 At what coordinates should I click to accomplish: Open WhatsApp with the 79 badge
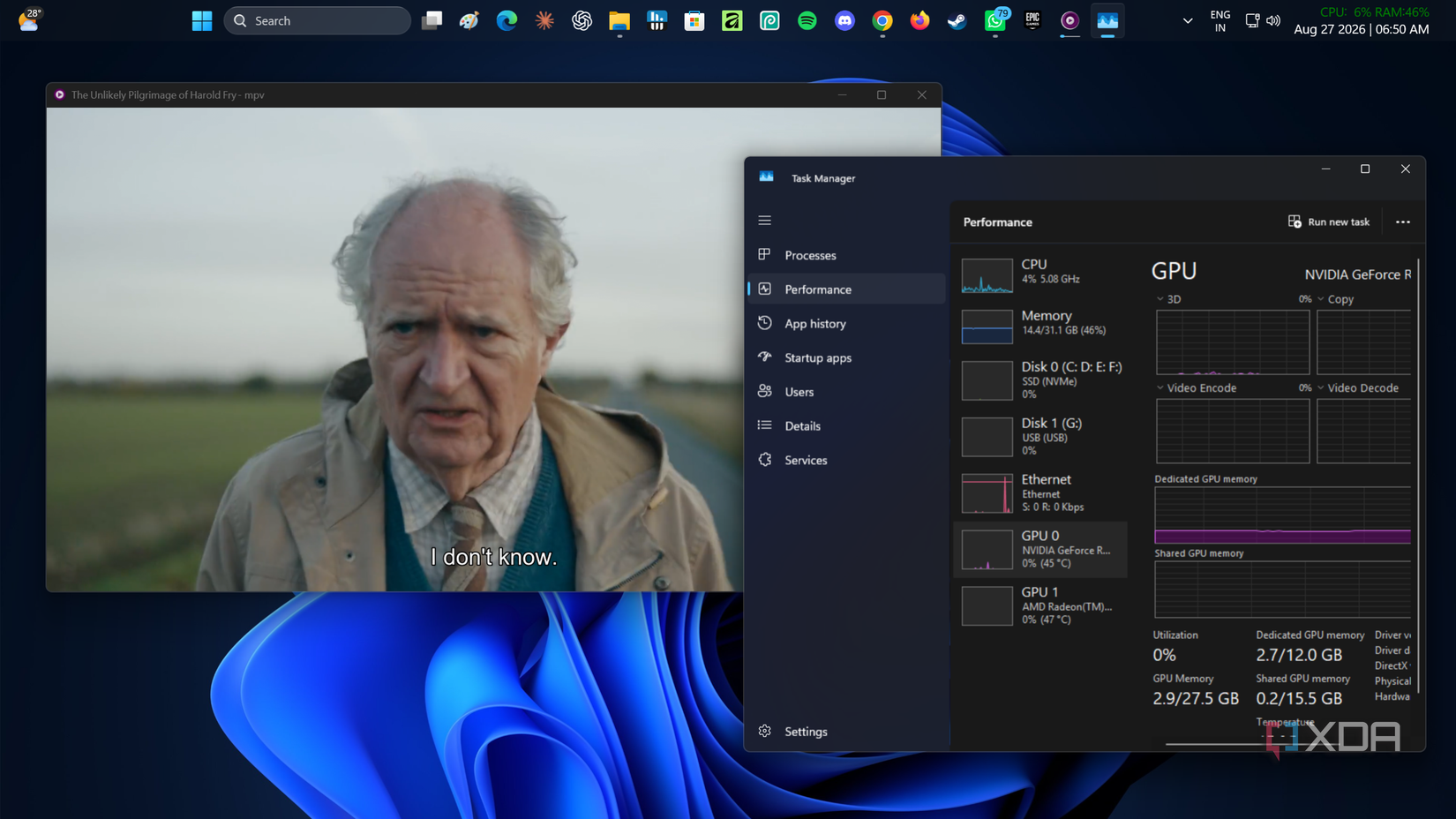(995, 20)
